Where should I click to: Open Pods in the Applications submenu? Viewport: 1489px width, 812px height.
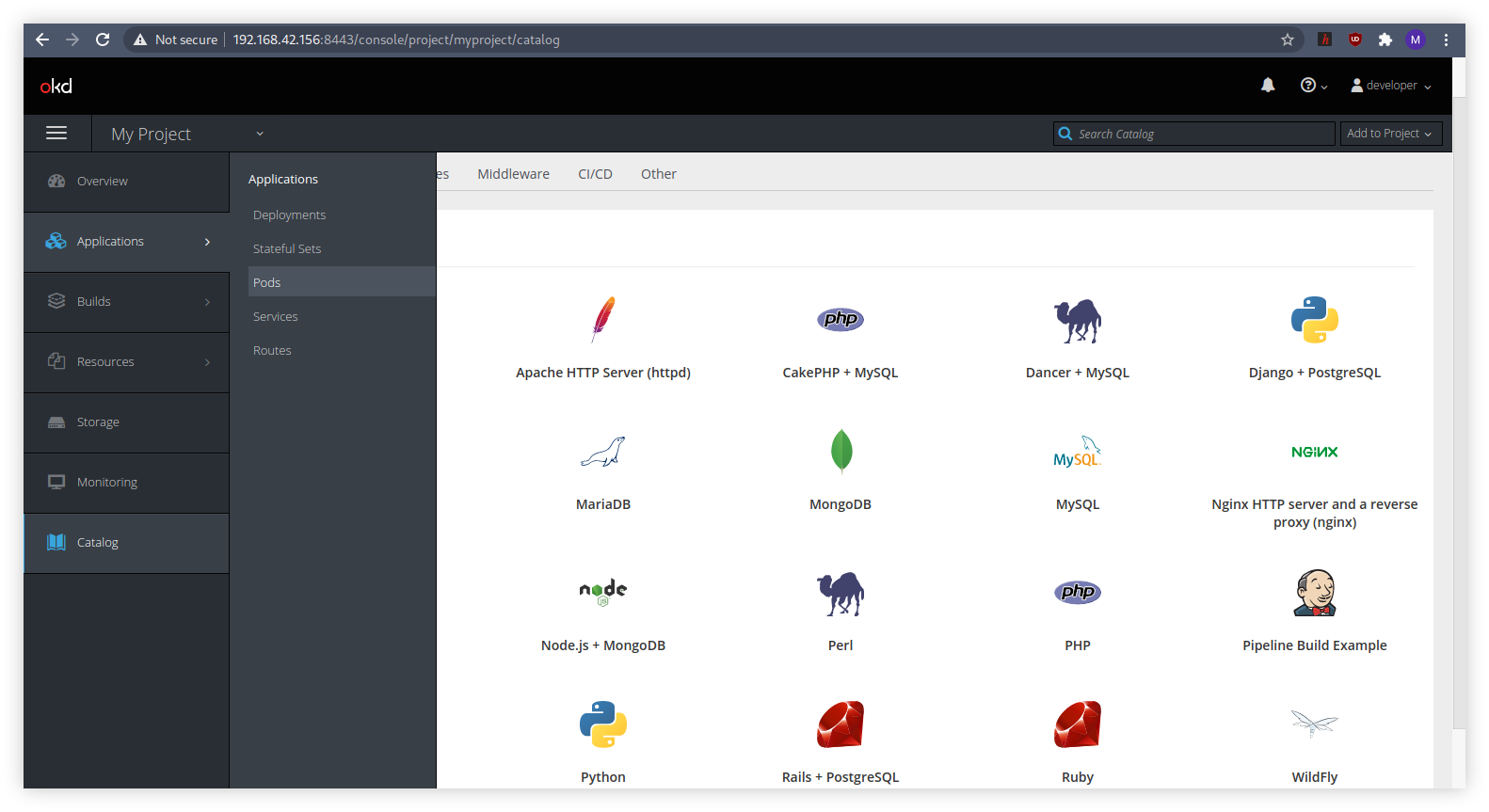click(x=267, y=282)
